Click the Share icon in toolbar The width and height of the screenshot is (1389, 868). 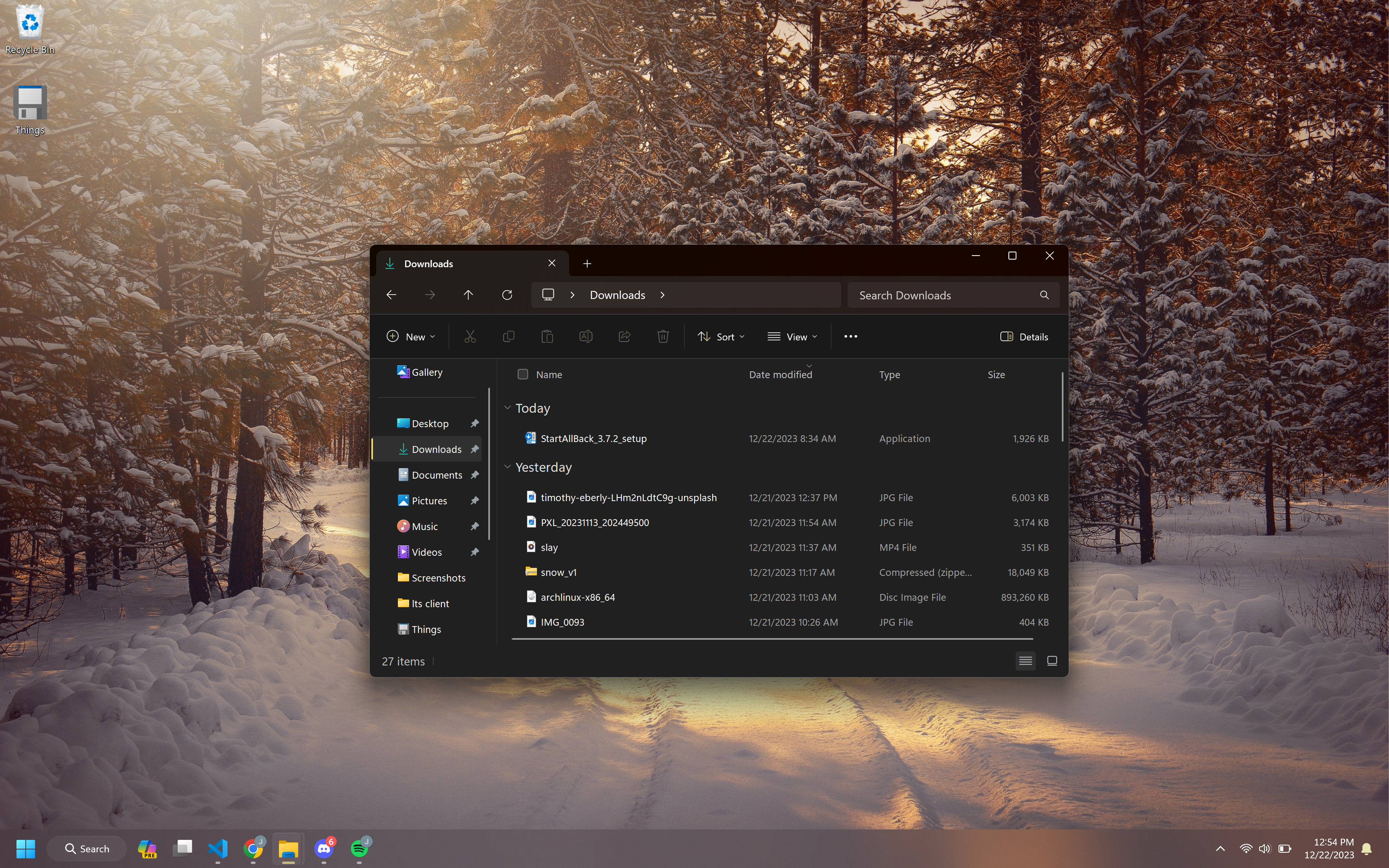tap(624, 336)
